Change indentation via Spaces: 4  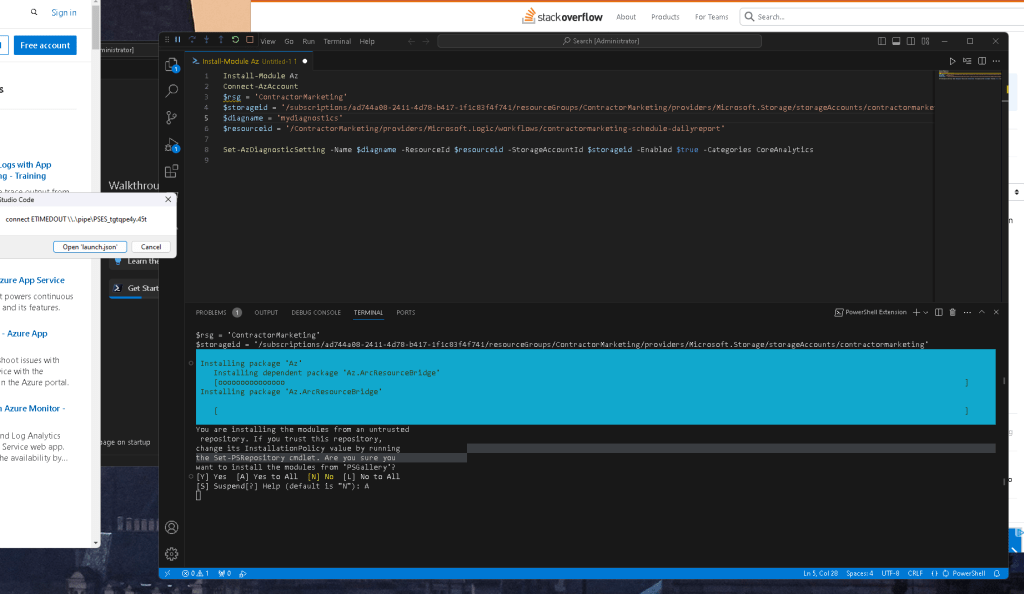(859, 573)
